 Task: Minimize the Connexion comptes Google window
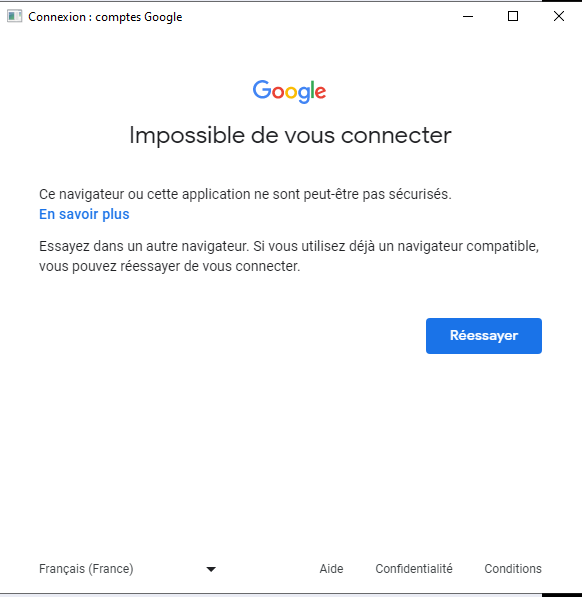(468, 16)
